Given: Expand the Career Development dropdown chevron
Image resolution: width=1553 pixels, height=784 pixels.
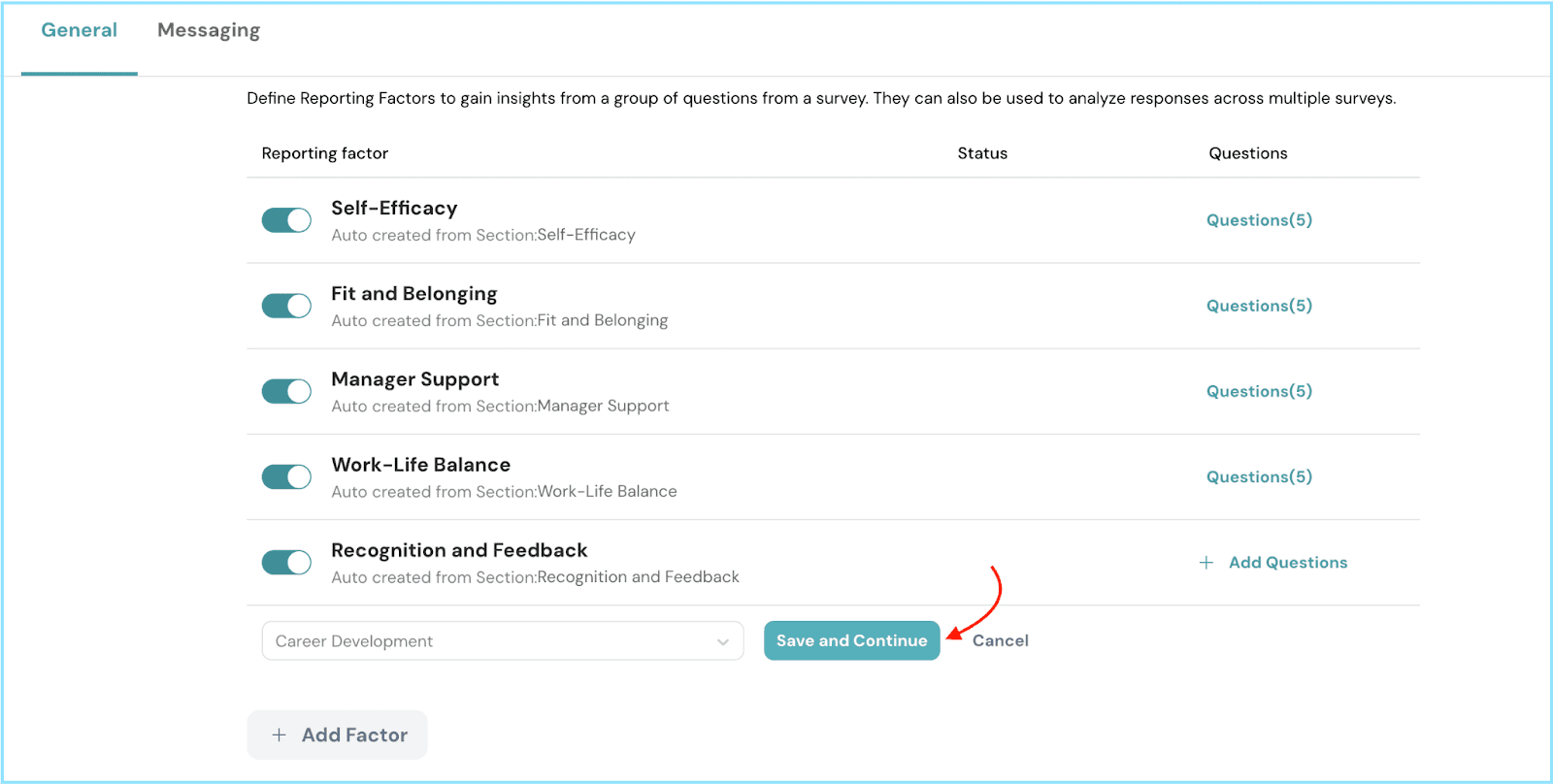Looking at the screenshot, I should [x=722, y=641].
